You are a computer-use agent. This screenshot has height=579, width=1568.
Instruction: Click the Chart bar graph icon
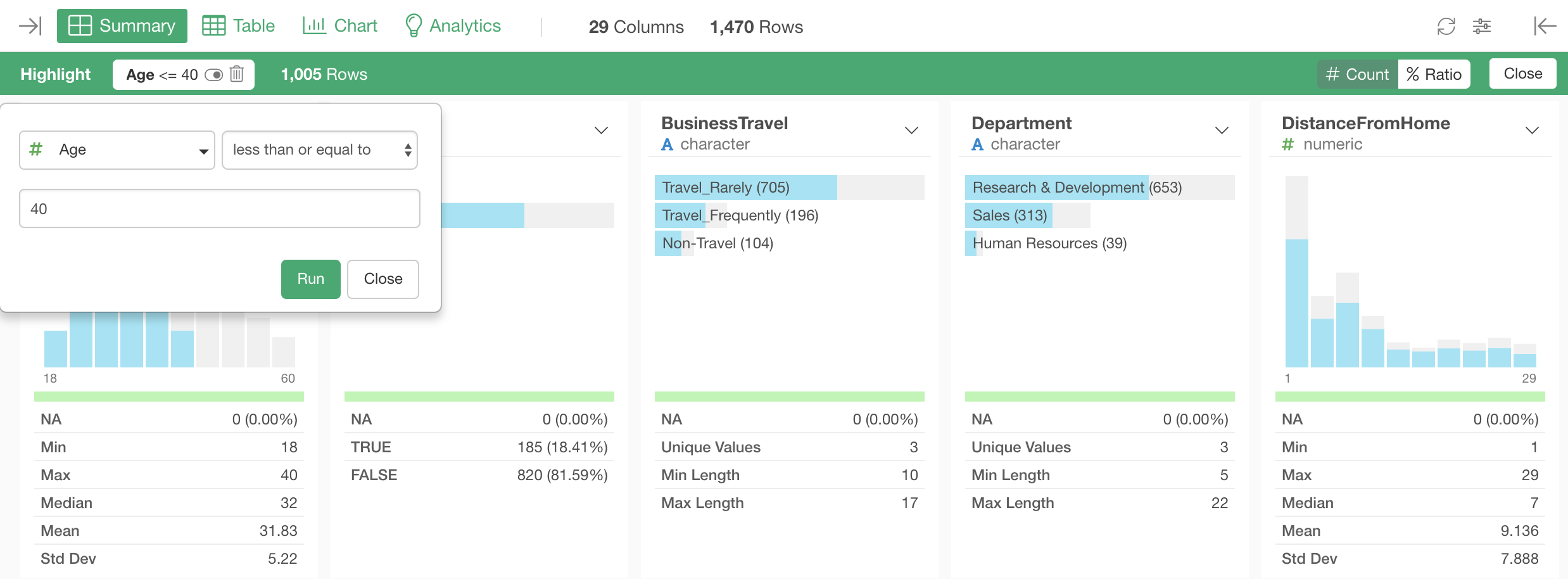(313, 26)
